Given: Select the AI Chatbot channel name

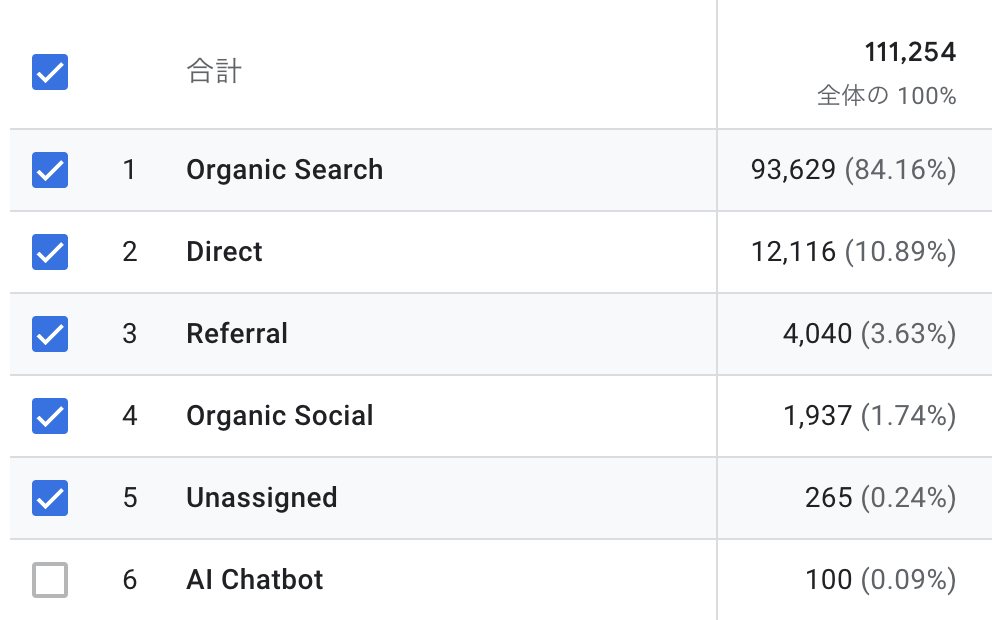Looking at the screenshot, I should pyautogui.click(x=254, y=580).
